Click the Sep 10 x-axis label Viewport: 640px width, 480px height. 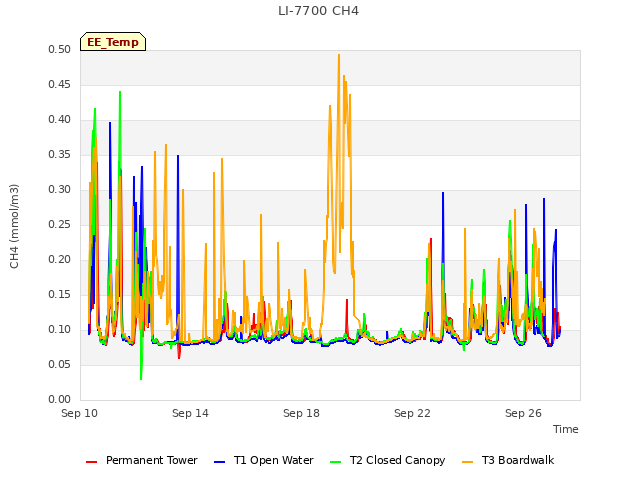point(79,413)
